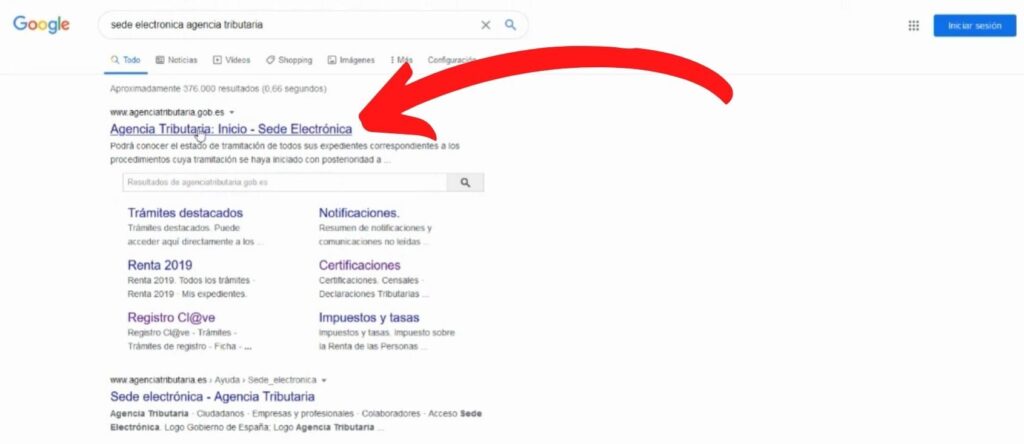
Task: Expand dropdown arrow next to Sede_electronica breadcrumb
Action: pos(324,380)
